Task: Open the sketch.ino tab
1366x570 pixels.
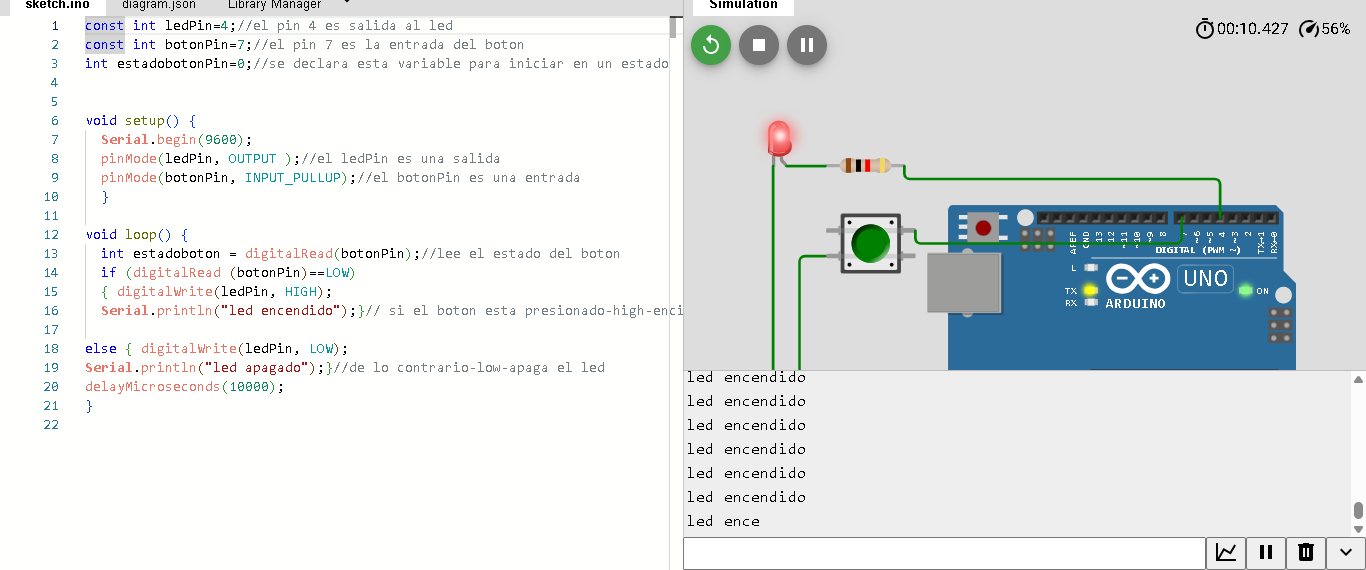Action: (57, 5)
